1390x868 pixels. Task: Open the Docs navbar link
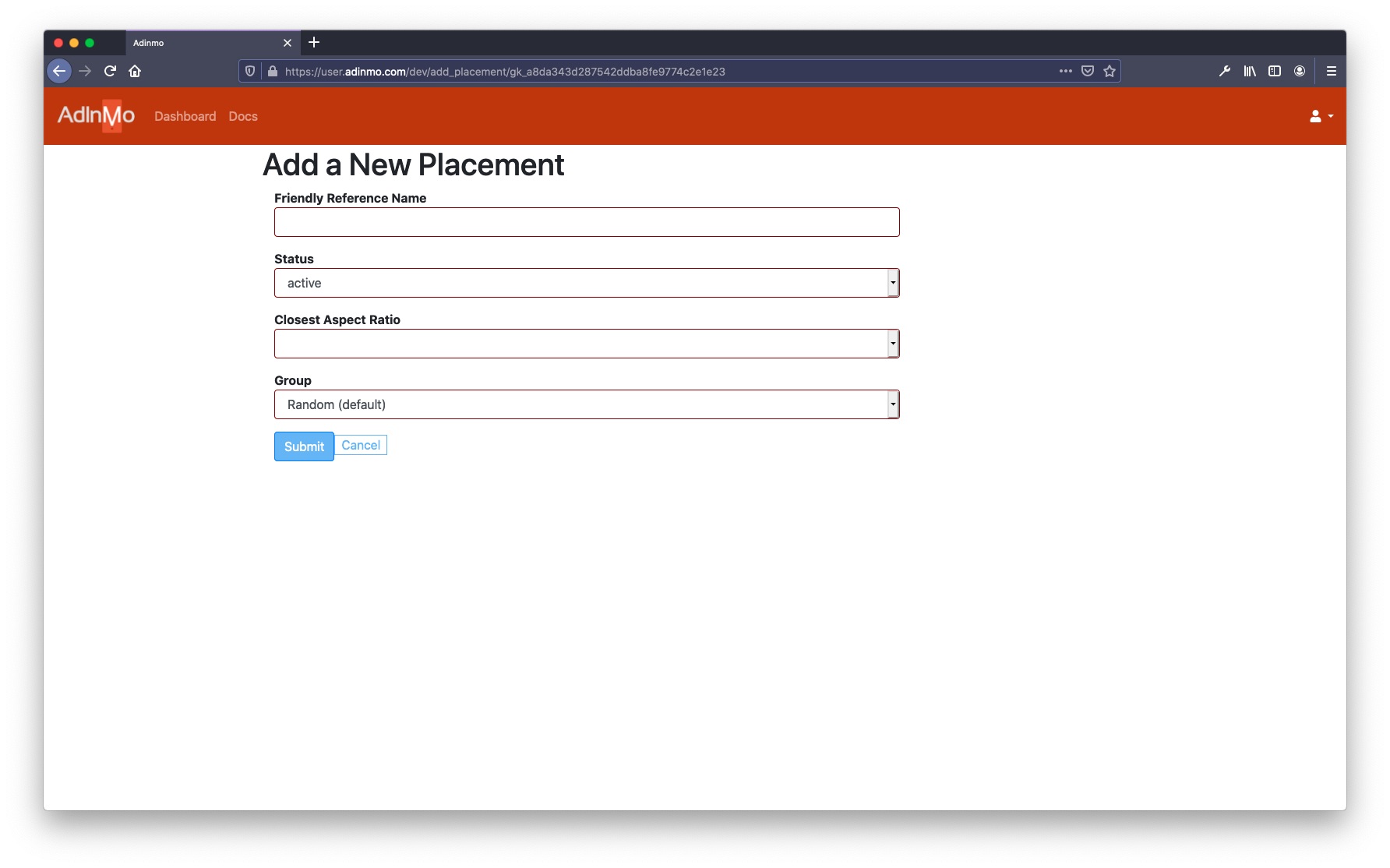(243, 116)
